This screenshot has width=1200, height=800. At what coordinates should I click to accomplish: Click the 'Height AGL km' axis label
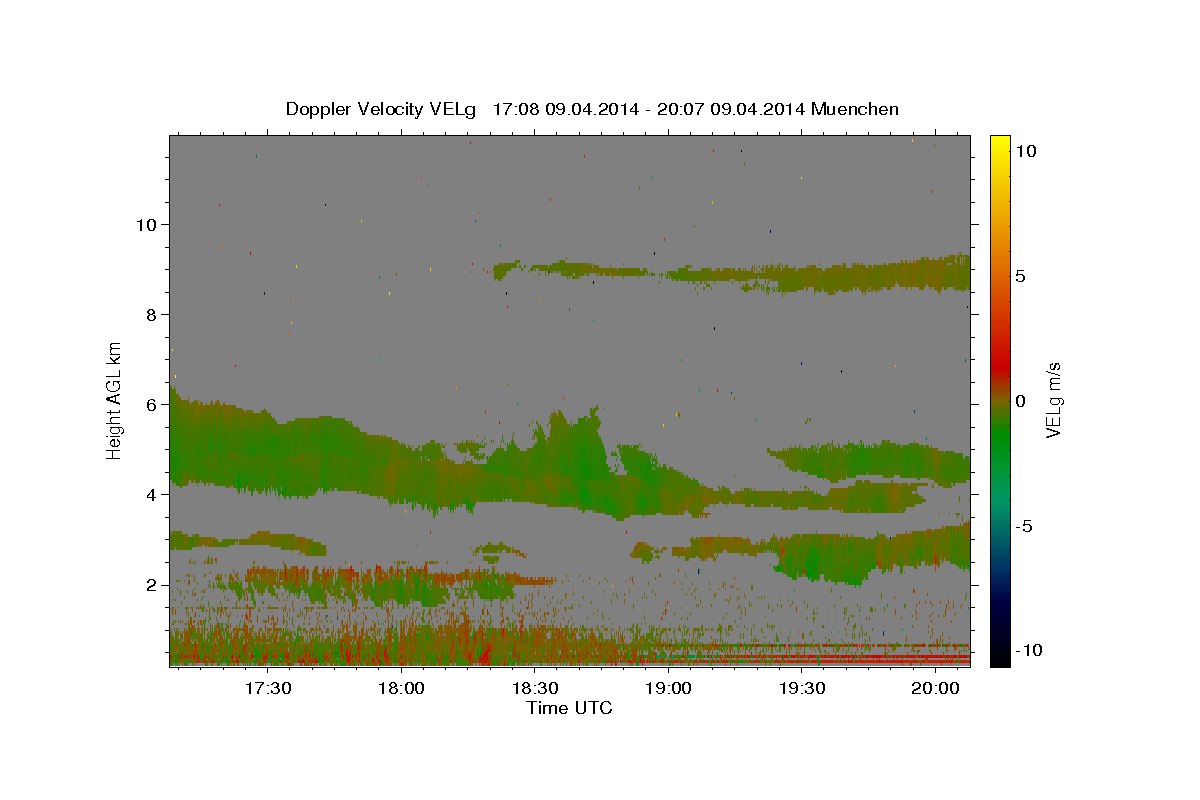[115, 400]
